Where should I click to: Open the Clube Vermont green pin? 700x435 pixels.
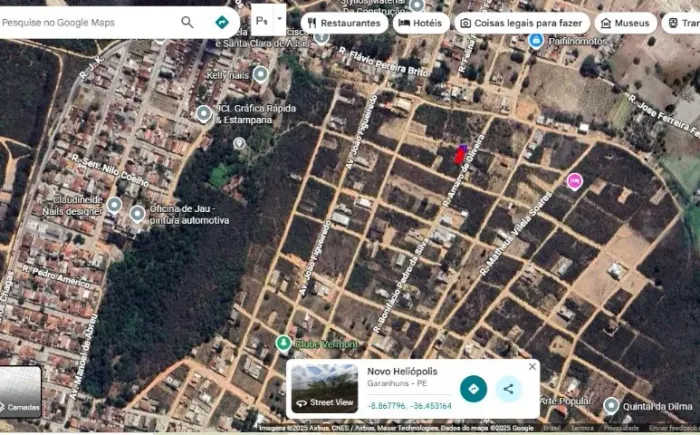pos(283,343)
